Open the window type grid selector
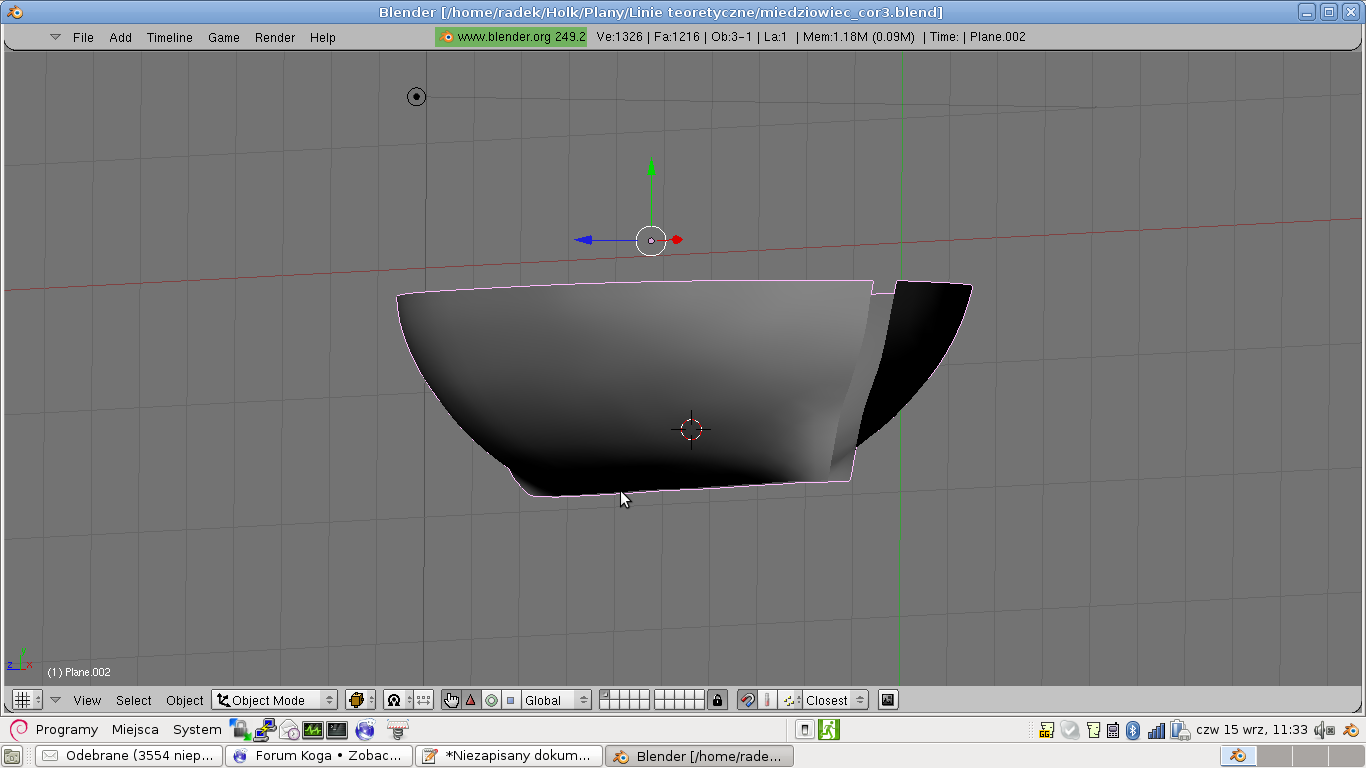Image resolution: width=1366 pixels, height=768 pixels. (26, 700)
